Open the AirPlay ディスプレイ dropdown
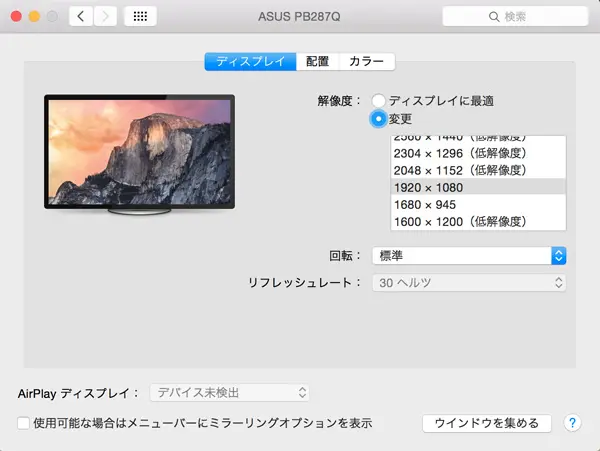Screen dimensions: 600x451 (x=230, y=392)
